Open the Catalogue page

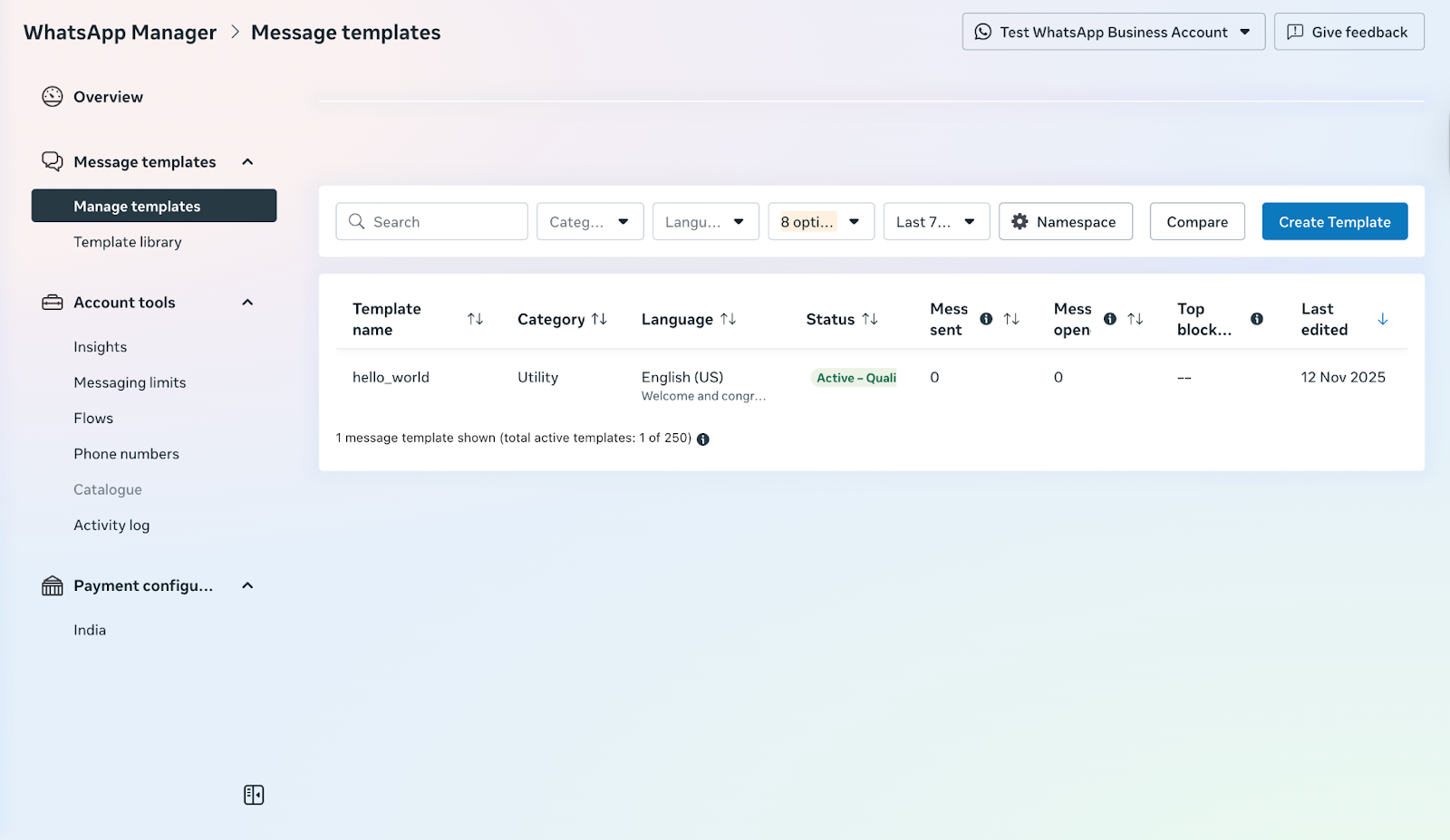tap(108, 489)
